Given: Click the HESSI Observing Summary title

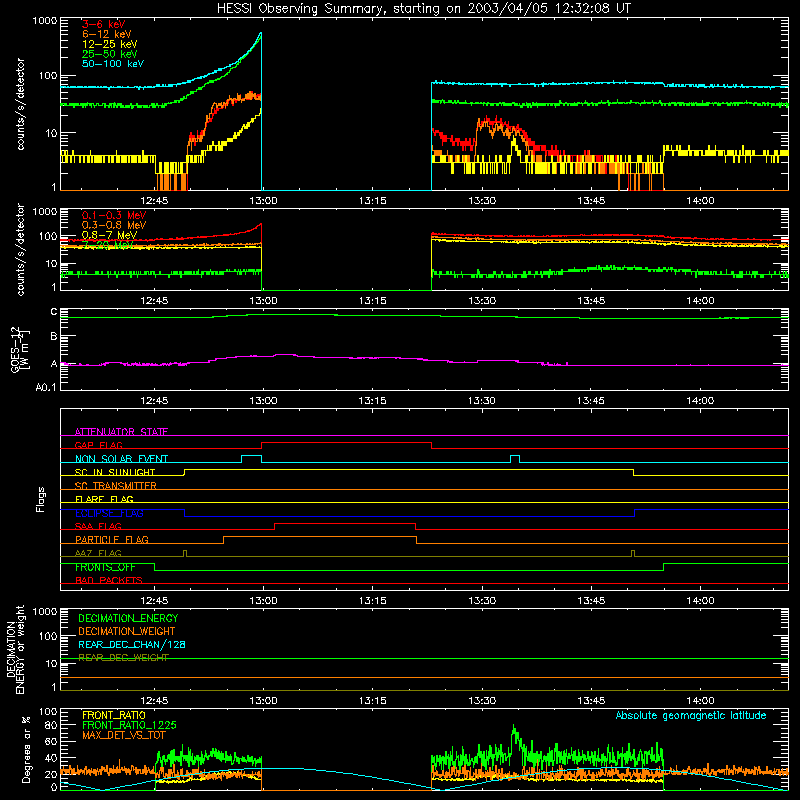Looking at the screenshot, I should tap(424, 9).
